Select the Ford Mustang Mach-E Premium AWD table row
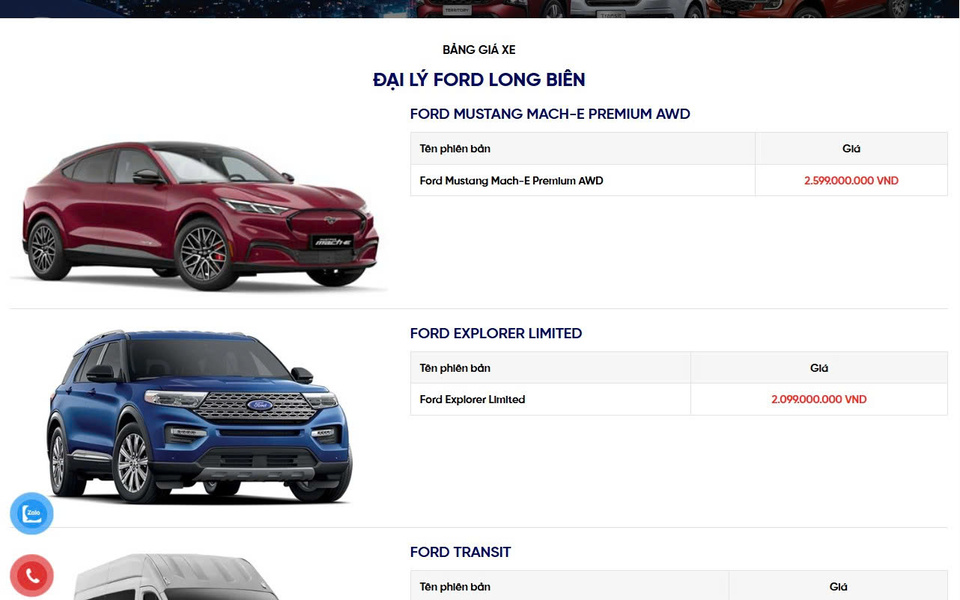This screenshot has height=600, width=960. pos(678,180)
